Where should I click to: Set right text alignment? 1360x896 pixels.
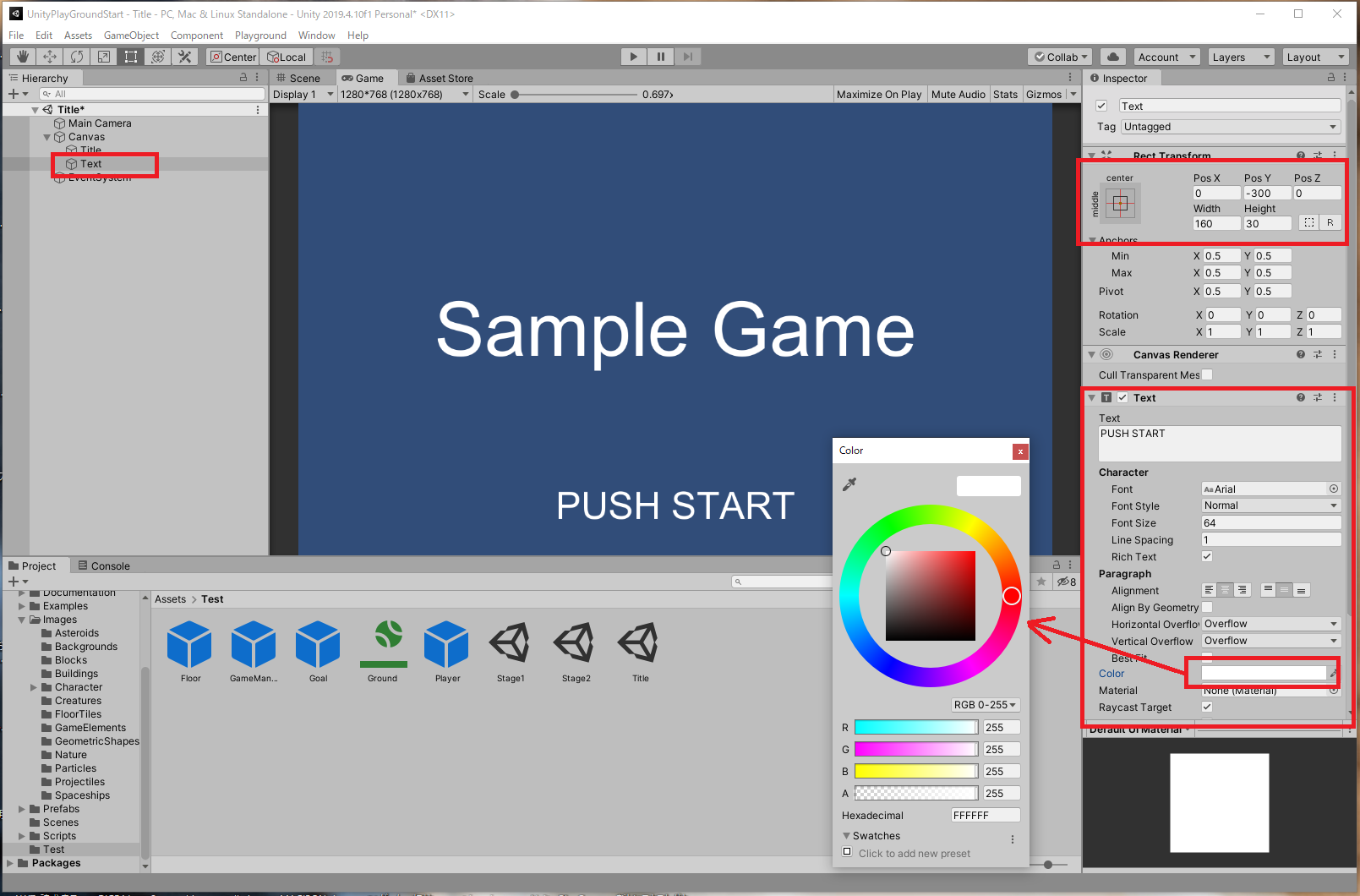point(1243,590)
